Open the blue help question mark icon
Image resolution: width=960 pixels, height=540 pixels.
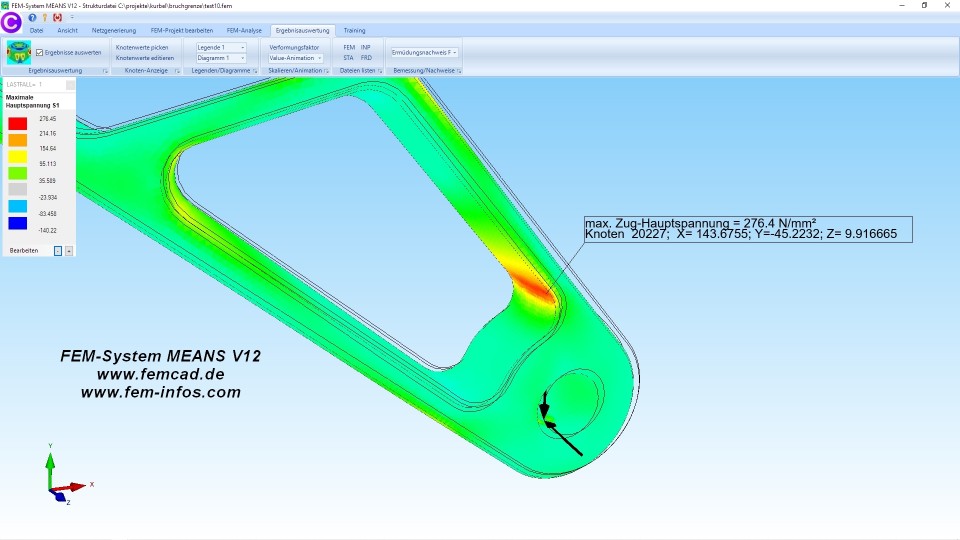[x=32, y=17]
